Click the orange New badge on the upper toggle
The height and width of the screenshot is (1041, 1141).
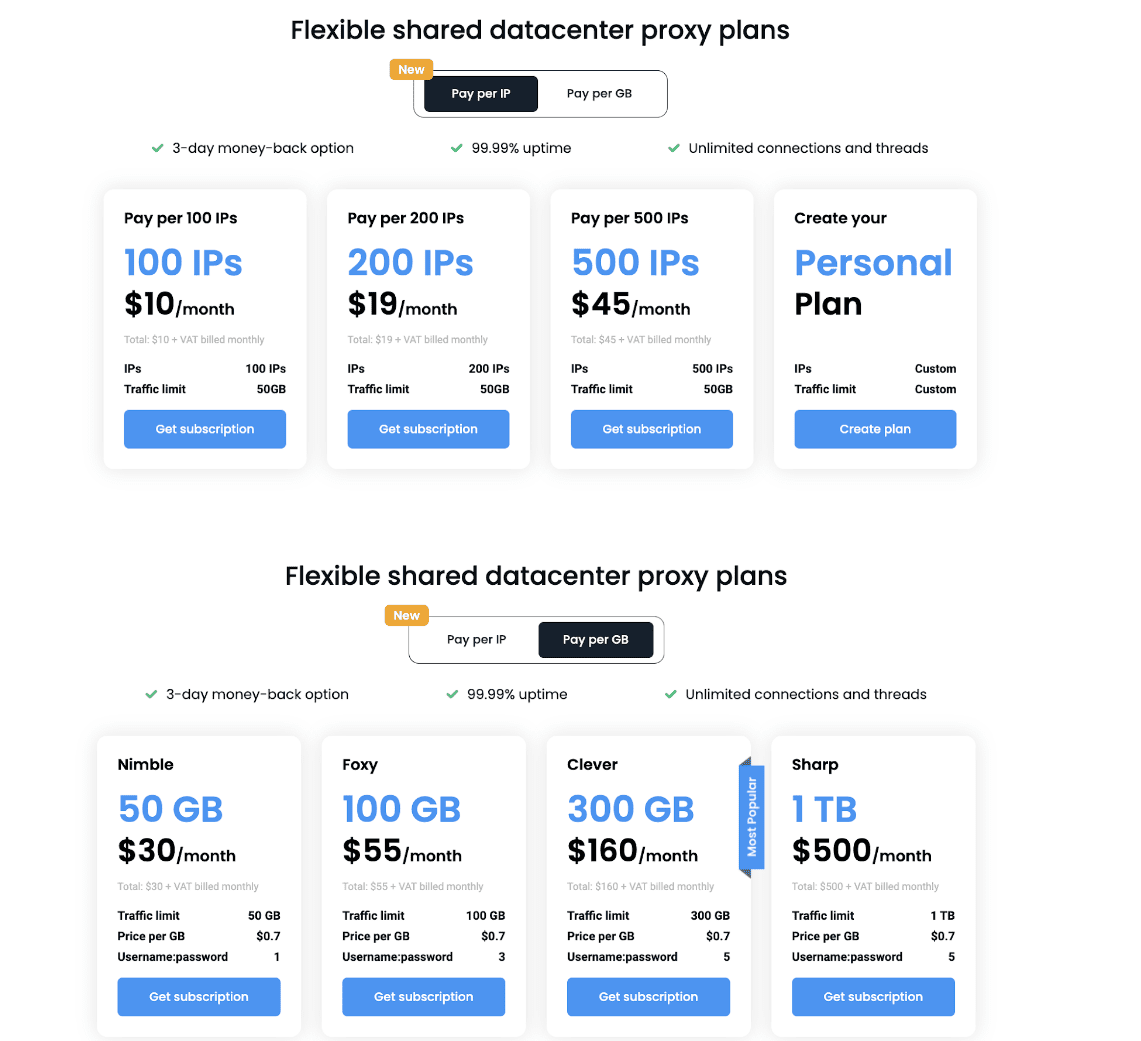click(411, 70)
